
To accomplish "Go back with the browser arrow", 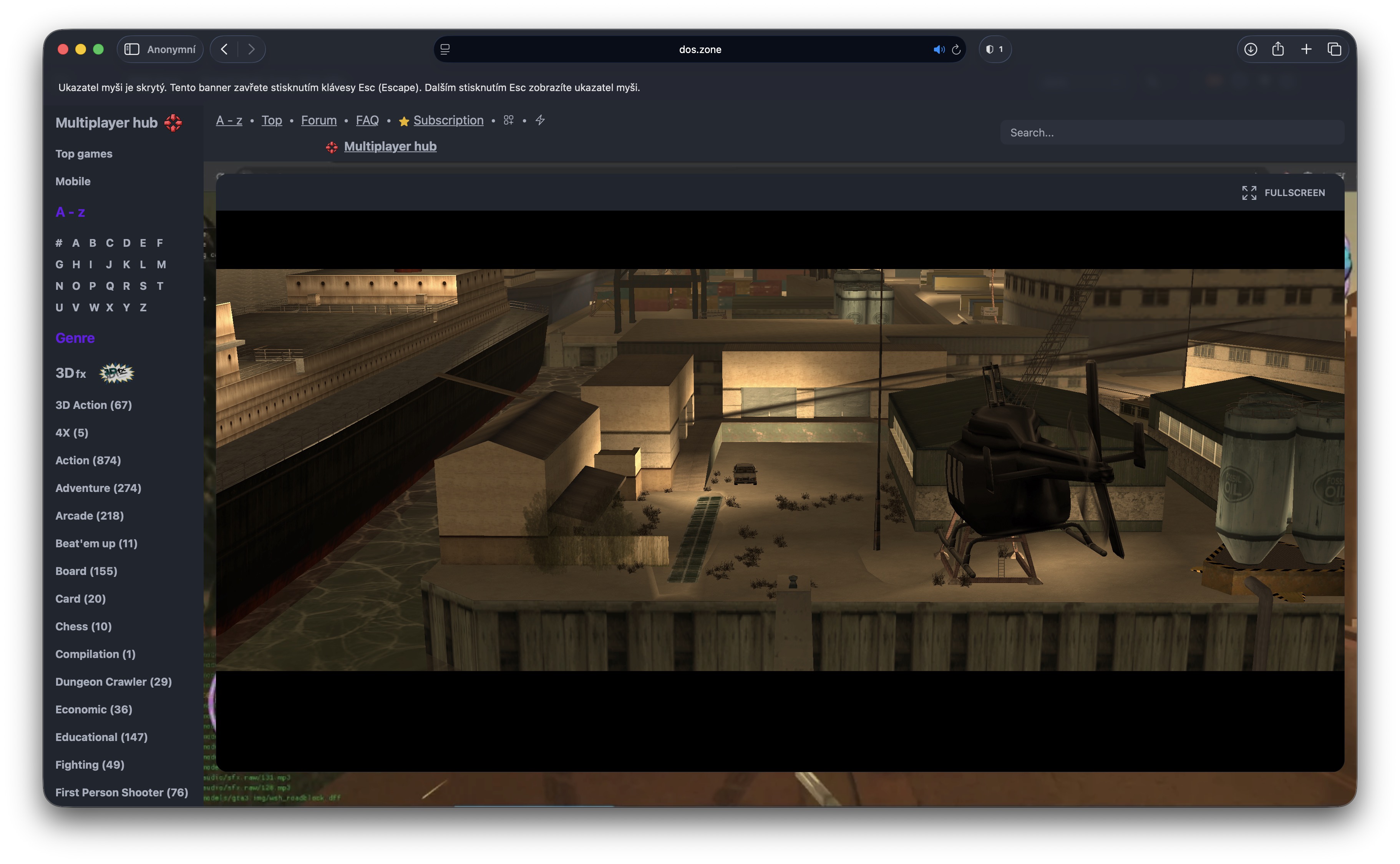I will coord(224,49).
